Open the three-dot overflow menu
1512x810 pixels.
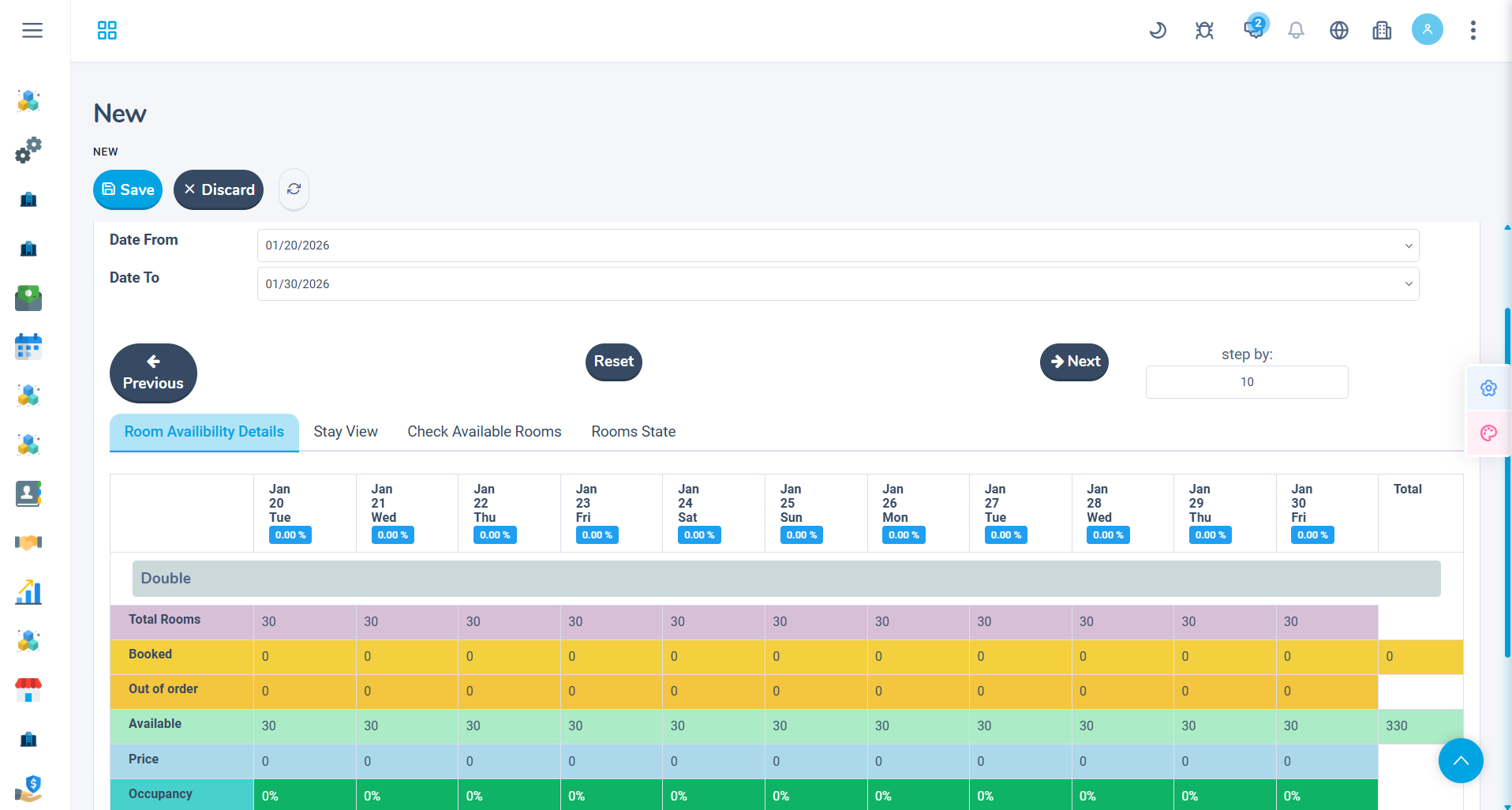(1473, 30)
